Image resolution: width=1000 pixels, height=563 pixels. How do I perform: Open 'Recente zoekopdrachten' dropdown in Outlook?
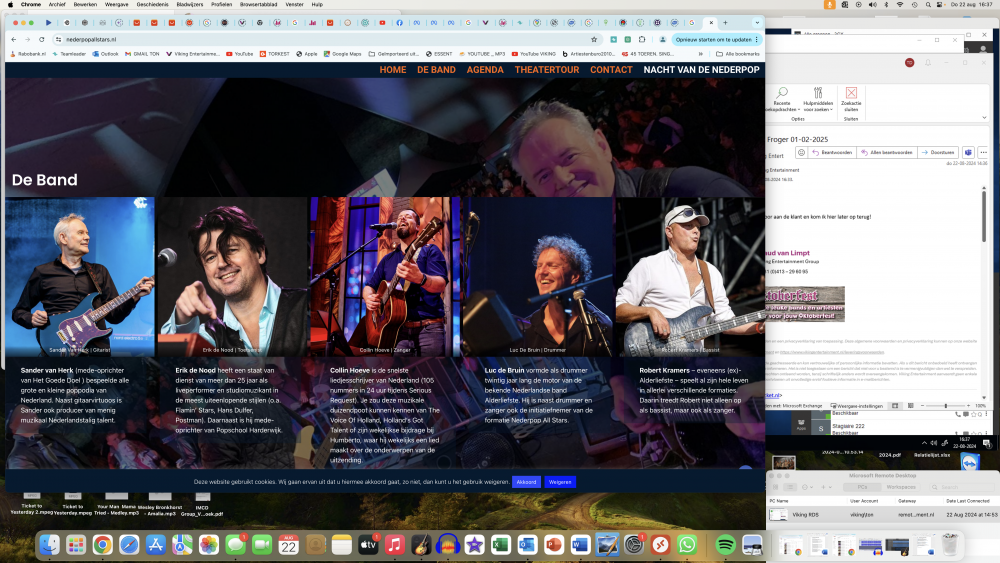pos(782,100)
